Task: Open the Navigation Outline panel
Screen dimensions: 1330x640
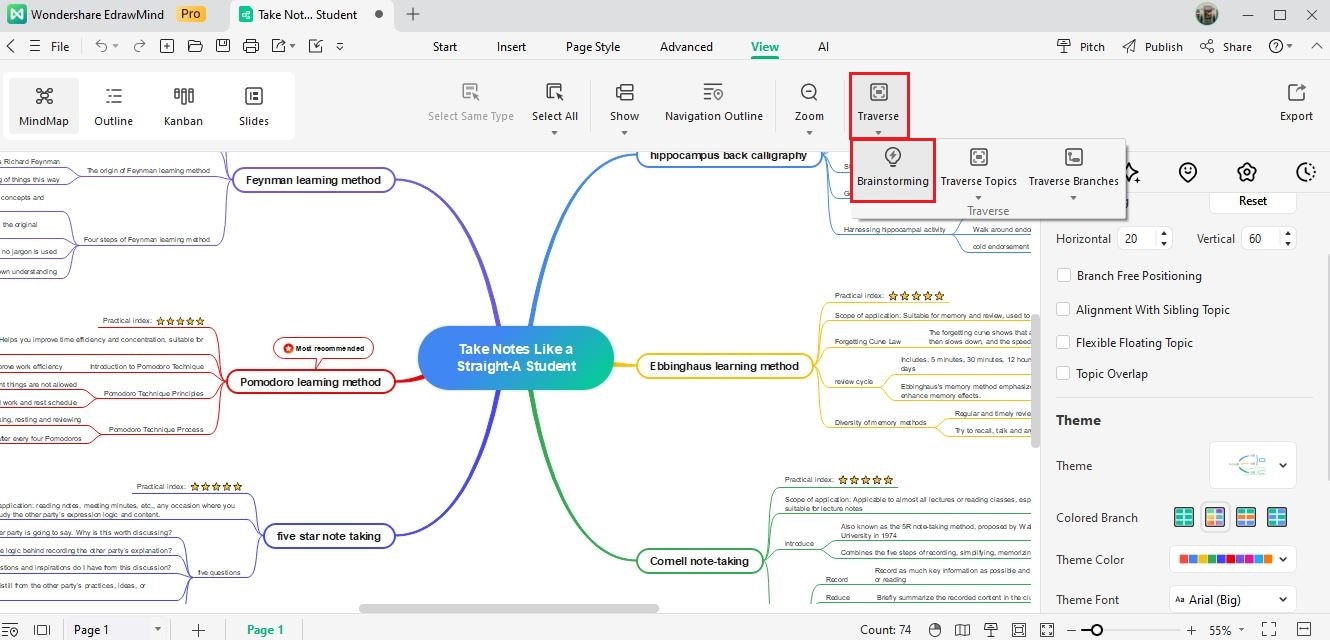Action: pyautogui.click(x=714, y=104)
